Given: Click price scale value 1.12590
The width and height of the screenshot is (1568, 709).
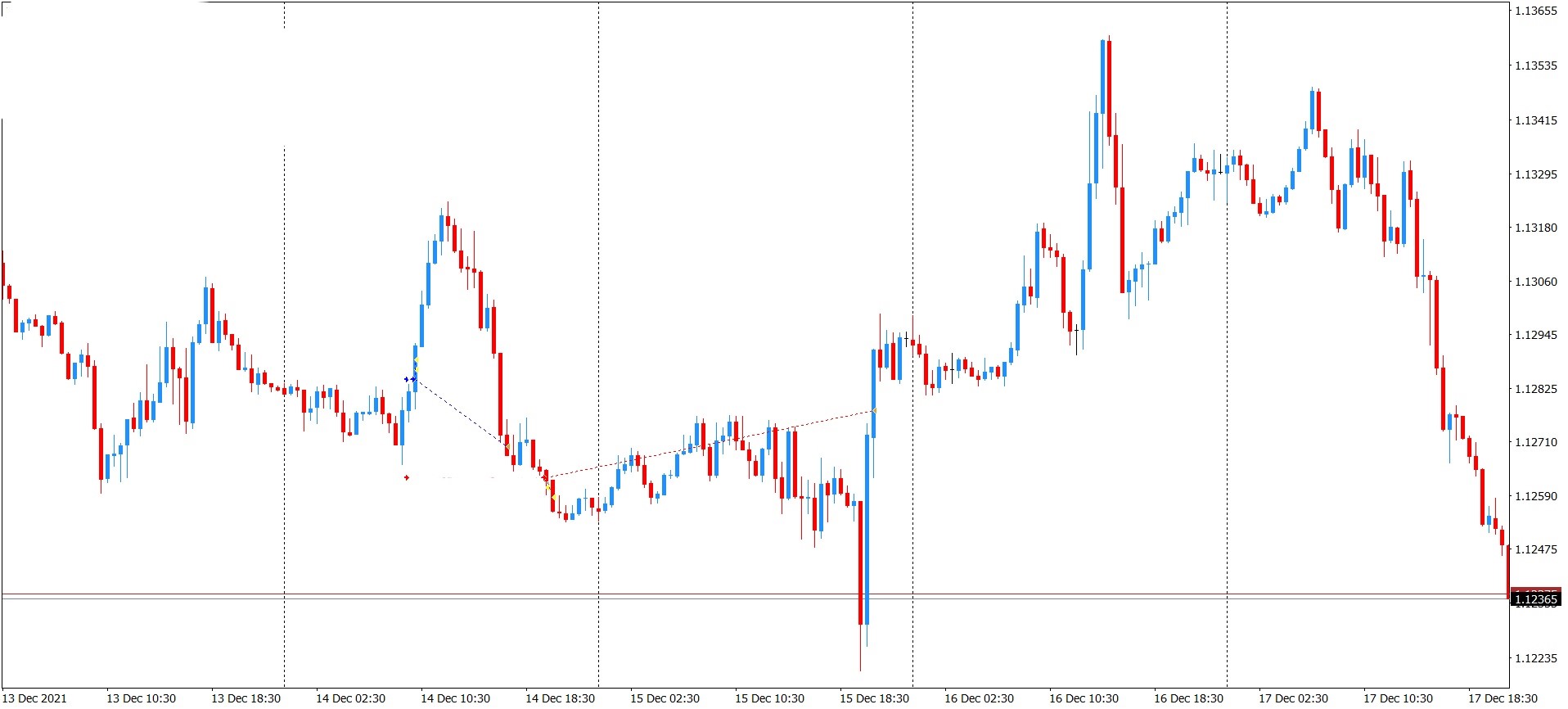Looking at the screenshot, I should pyautogui.click(x=1535, y=496).
